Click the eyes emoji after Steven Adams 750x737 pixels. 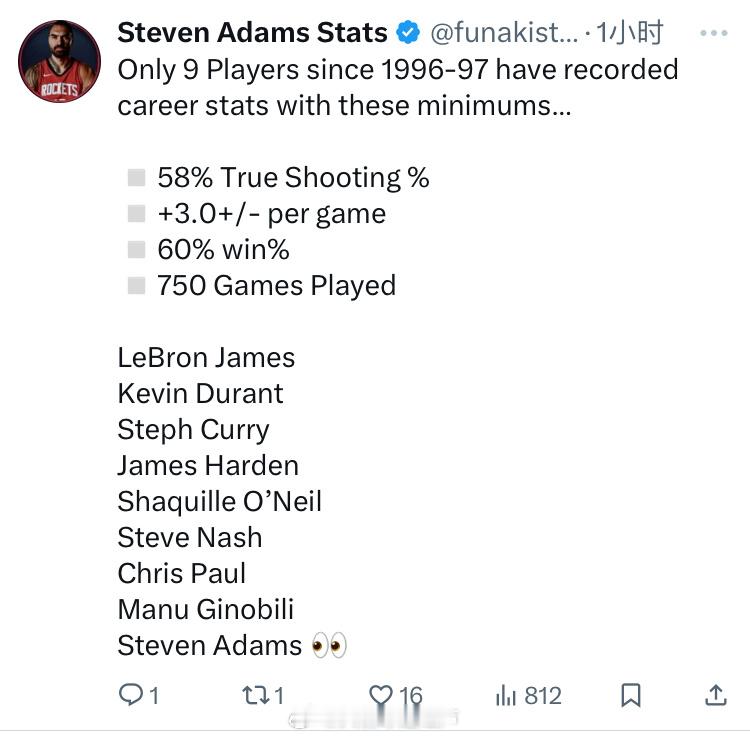[x=329, y=645]
